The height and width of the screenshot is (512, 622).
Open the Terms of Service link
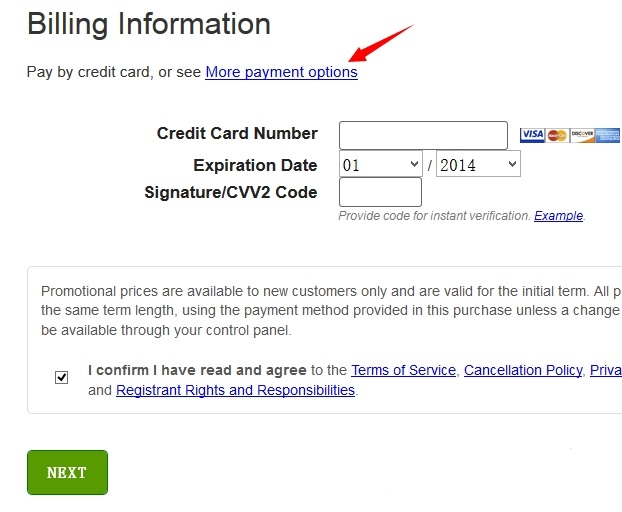click(403, 370)
